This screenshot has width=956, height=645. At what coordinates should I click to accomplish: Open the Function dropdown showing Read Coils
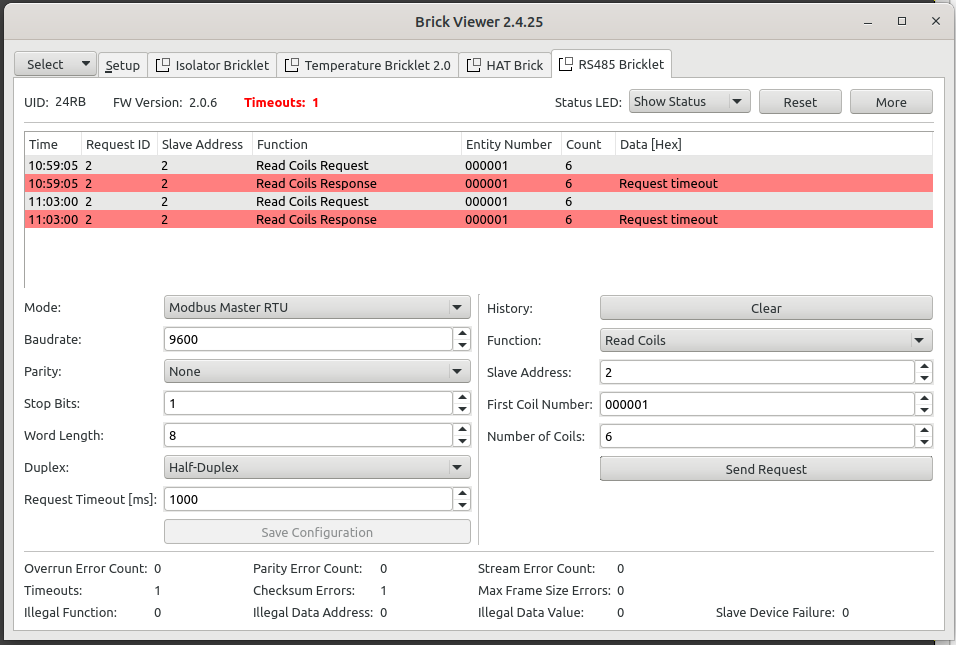click(x=766, y=340)
